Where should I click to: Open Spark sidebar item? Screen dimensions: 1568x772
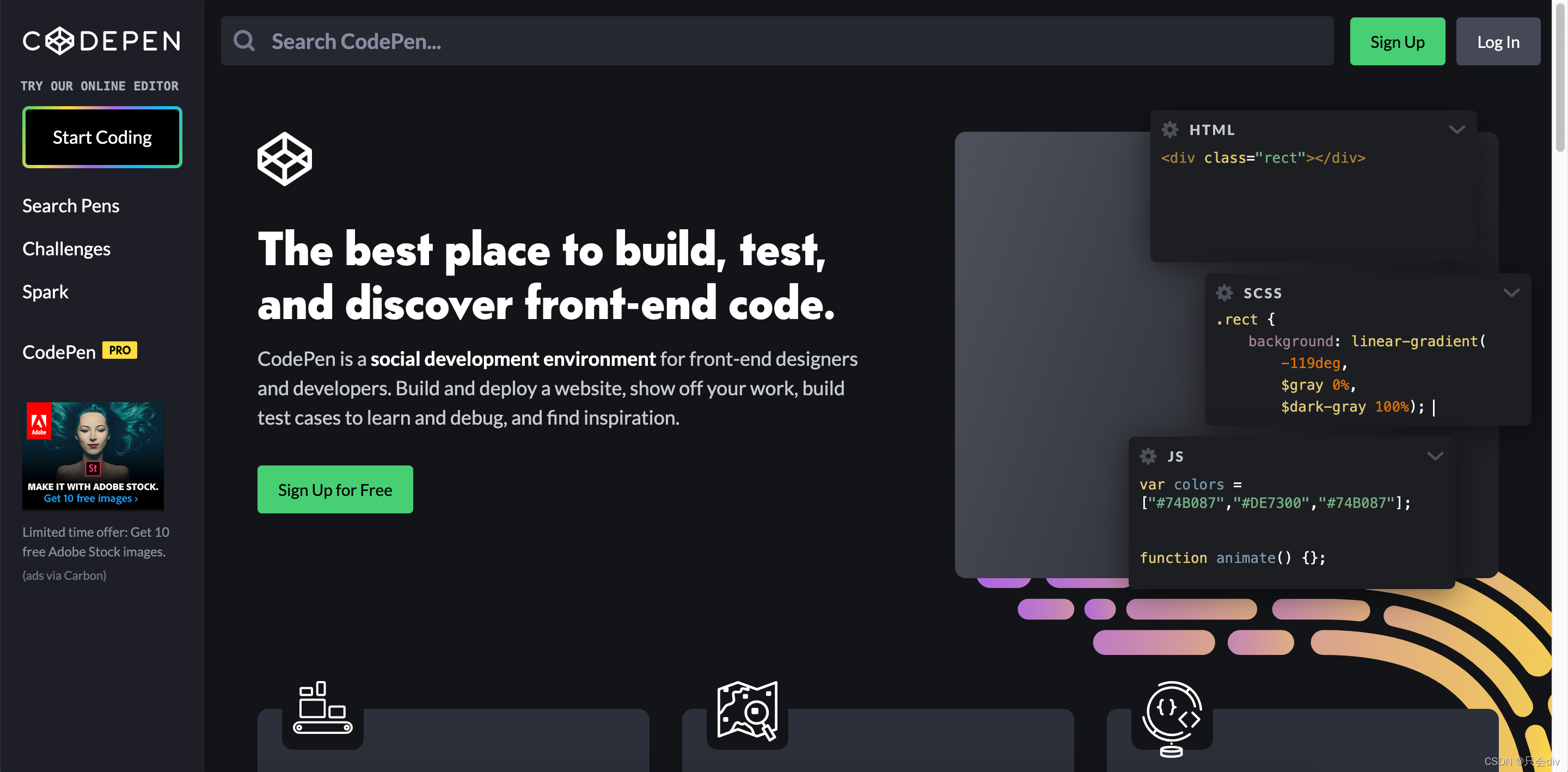(46, 292)
